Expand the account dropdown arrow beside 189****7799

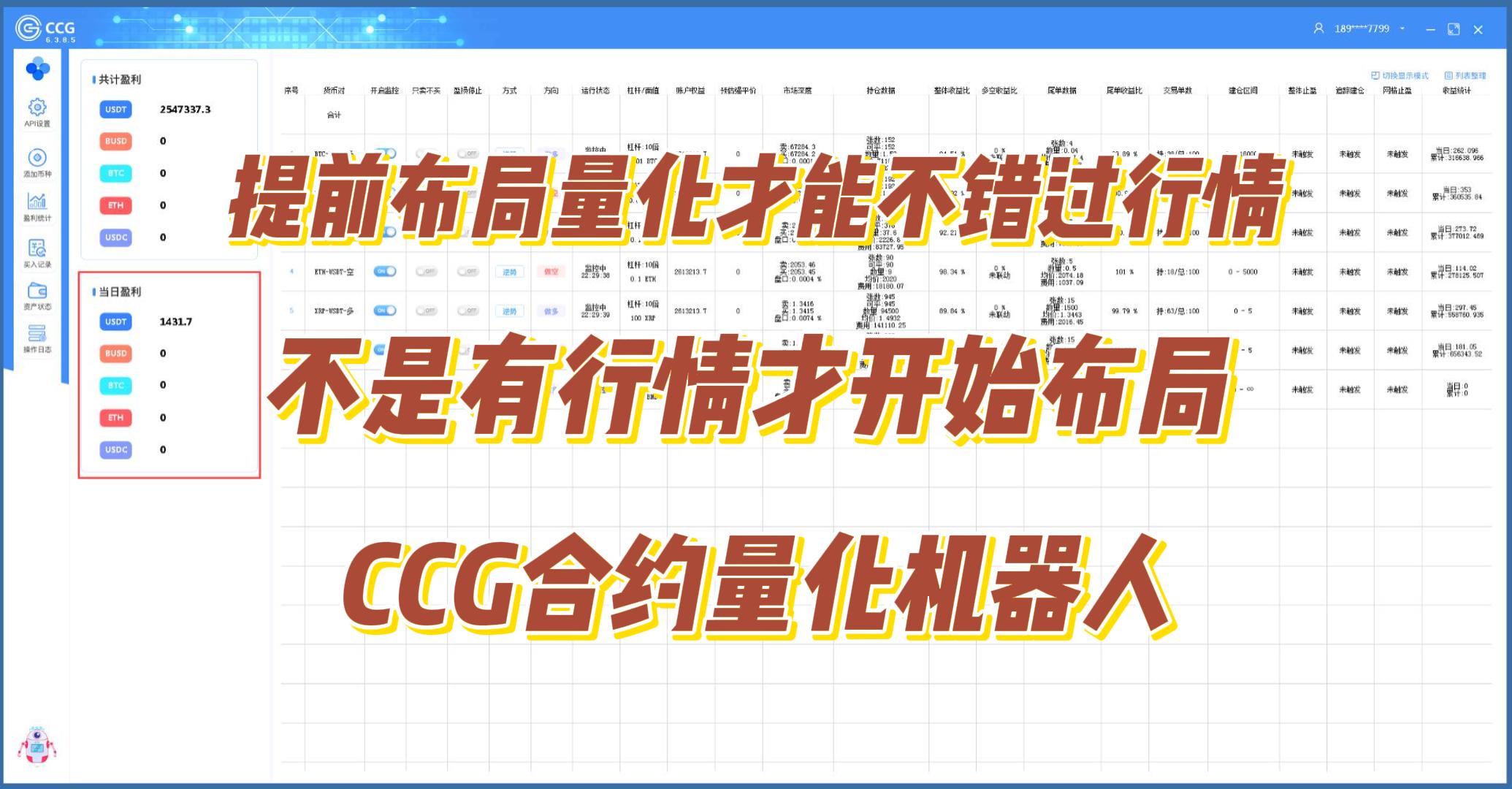tap(1402, 29)
